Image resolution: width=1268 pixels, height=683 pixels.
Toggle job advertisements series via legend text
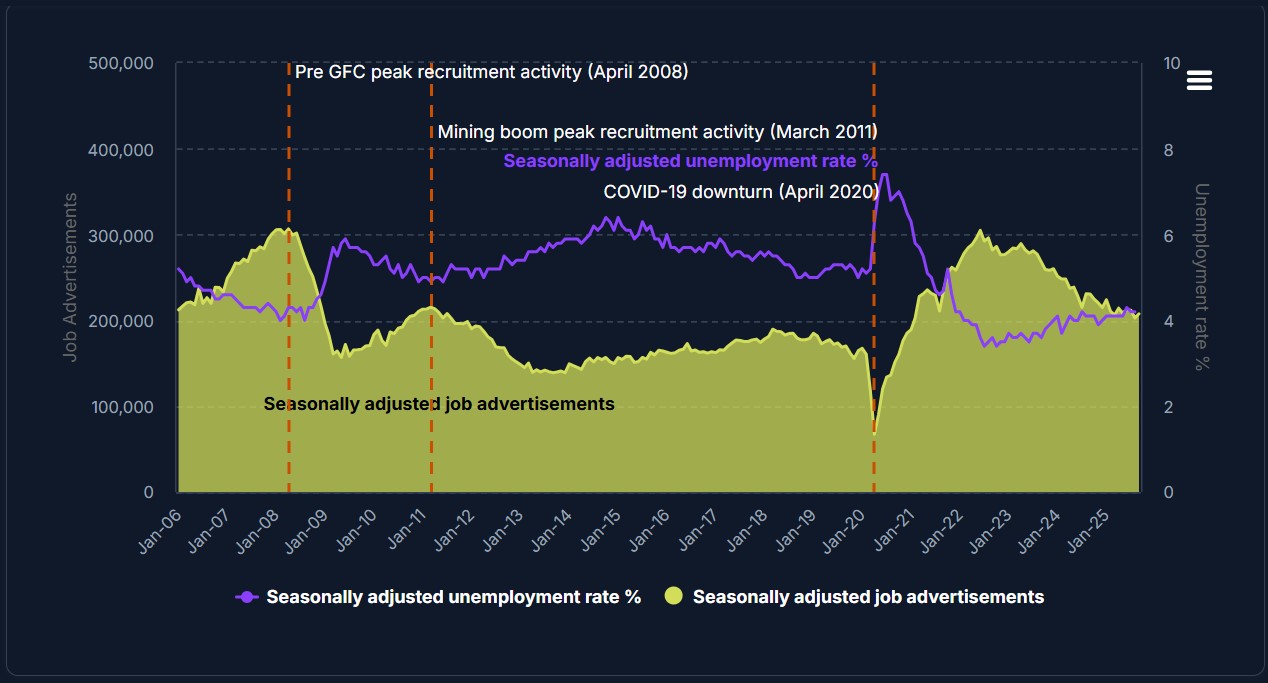(x=868, y=597)
